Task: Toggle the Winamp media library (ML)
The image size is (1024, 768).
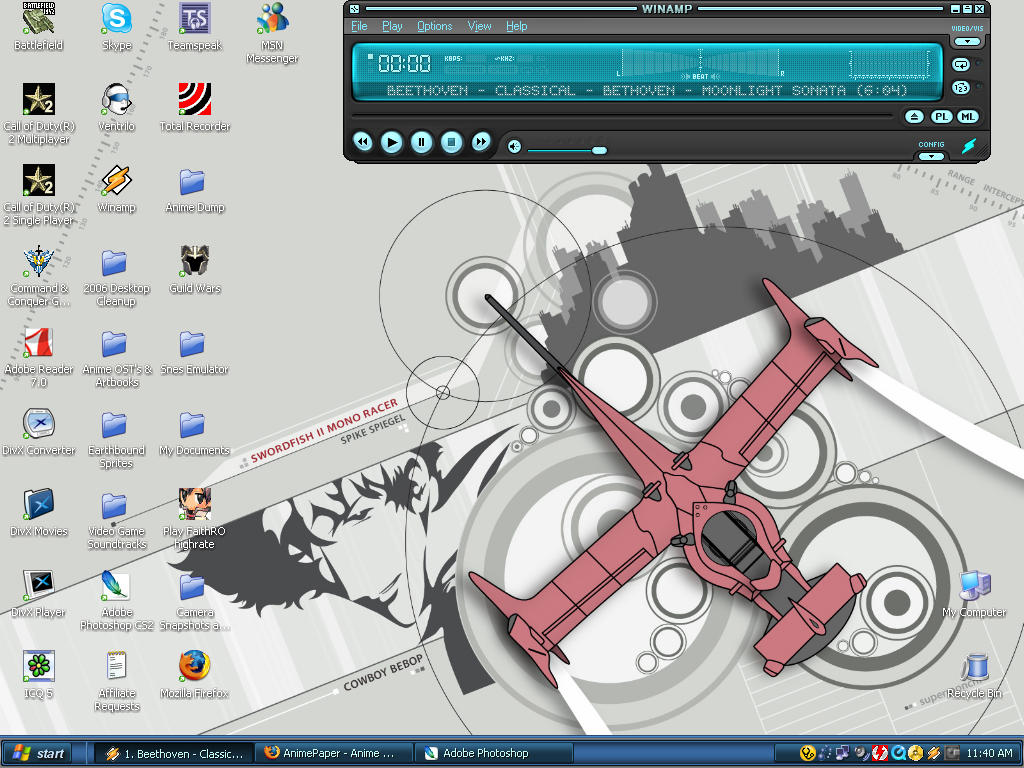Action: coord(967,117)
